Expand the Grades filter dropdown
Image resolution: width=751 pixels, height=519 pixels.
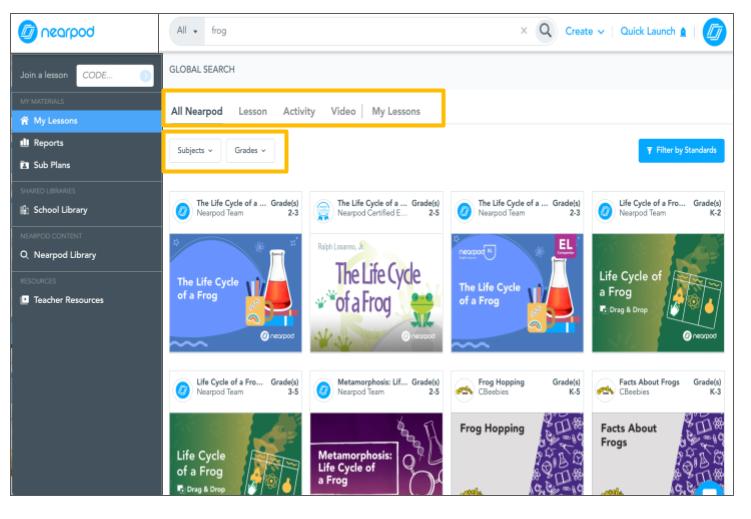click(250, 150)
